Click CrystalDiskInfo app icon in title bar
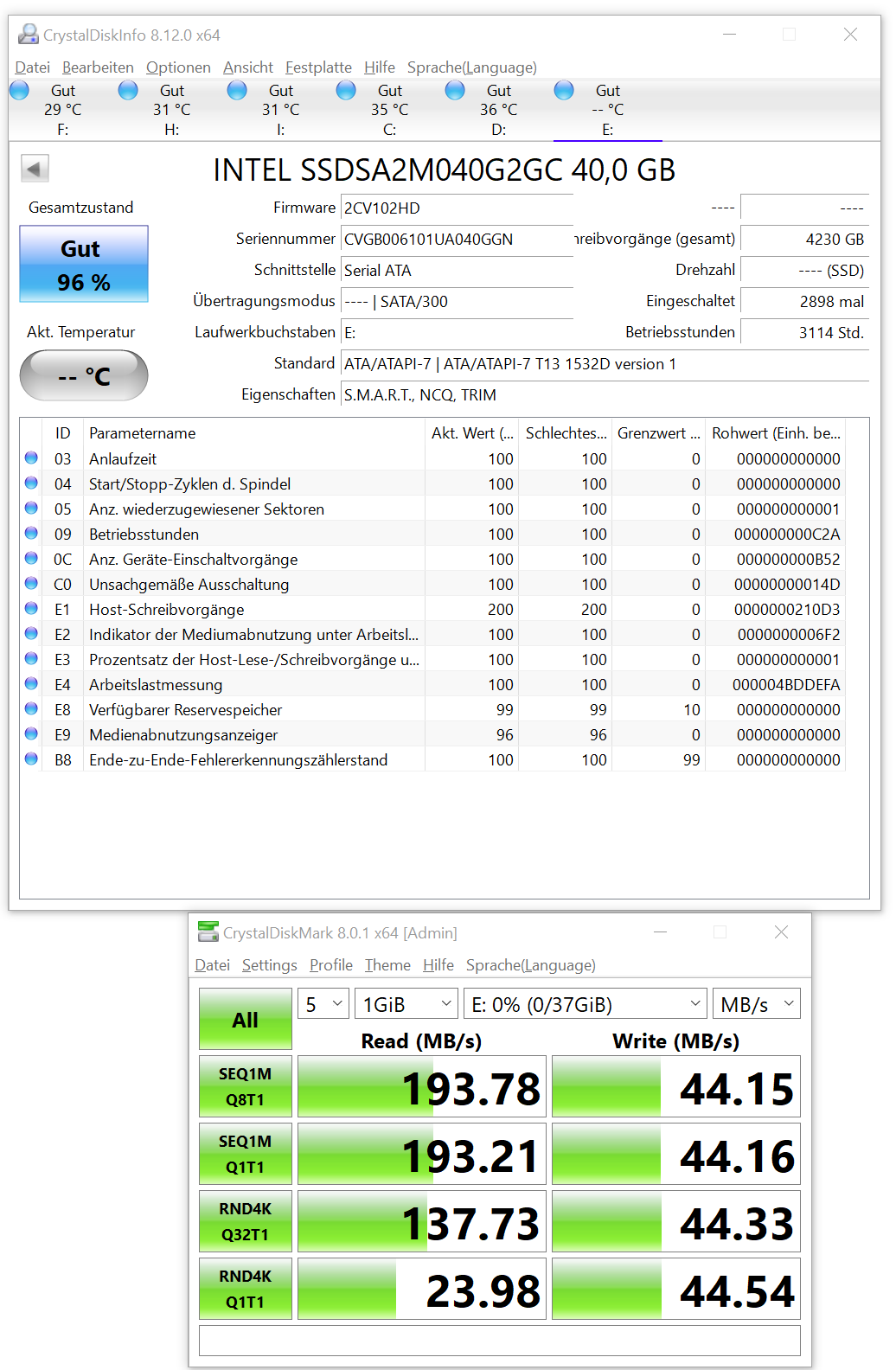The width and height of the screenshot is (896, 1370). pyautogui.click(x=29, y=35)
